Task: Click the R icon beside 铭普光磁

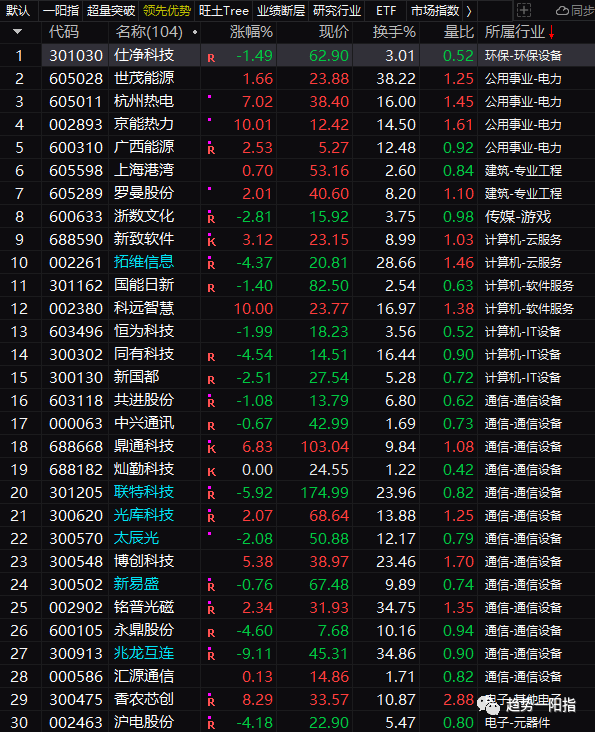Action: pyautogui.click(x=211, y=610)
